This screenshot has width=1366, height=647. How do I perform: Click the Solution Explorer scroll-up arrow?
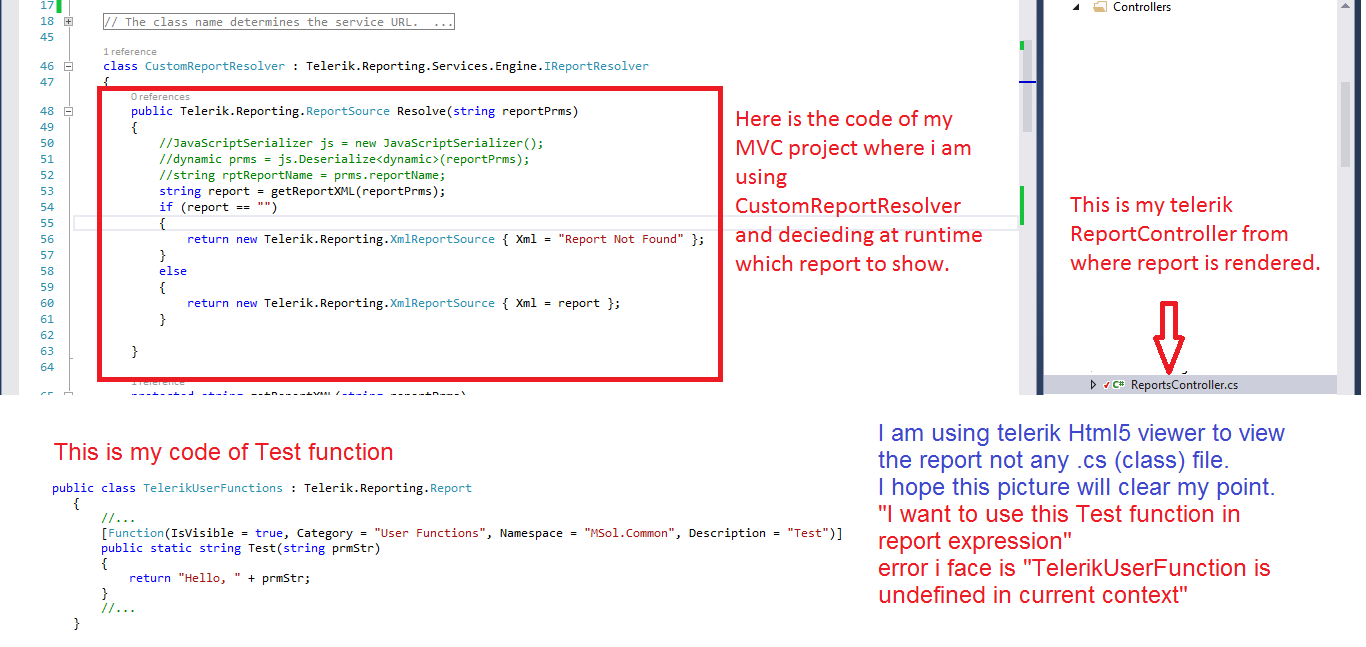coord(1345,7)
